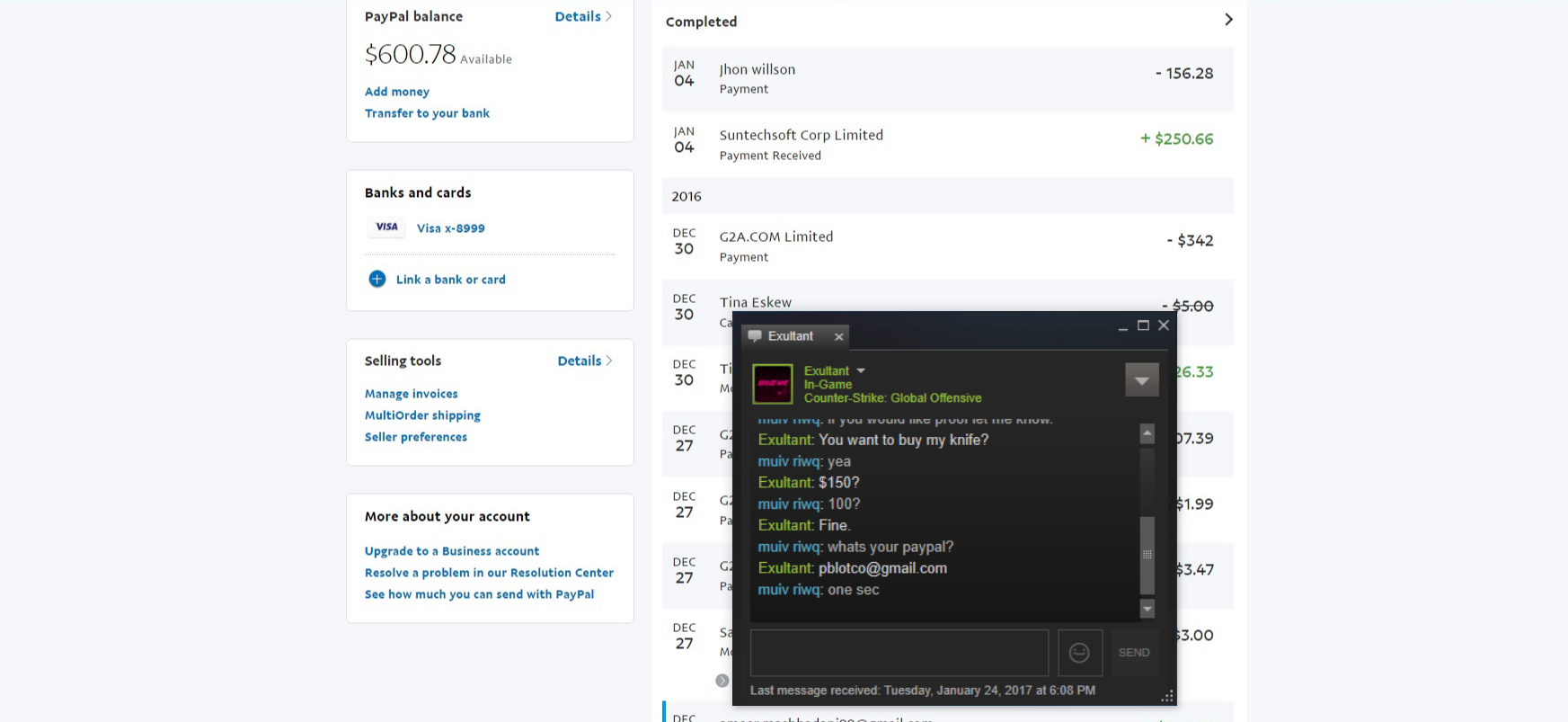The image size is (1568, 722).
Task: Click Exultant's avatar in the chat window
Action: (x=773, y=384)
